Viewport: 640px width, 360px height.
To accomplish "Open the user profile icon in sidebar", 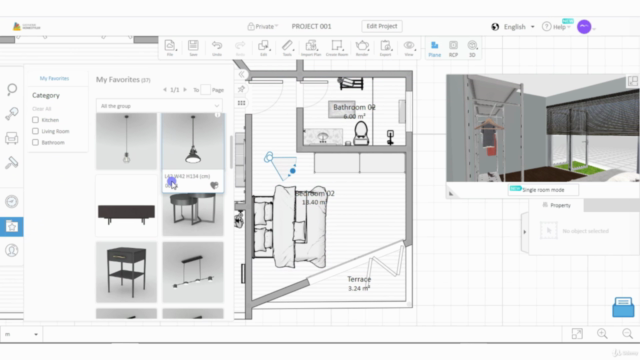I will pyautogui.click(x=12, y=250).
